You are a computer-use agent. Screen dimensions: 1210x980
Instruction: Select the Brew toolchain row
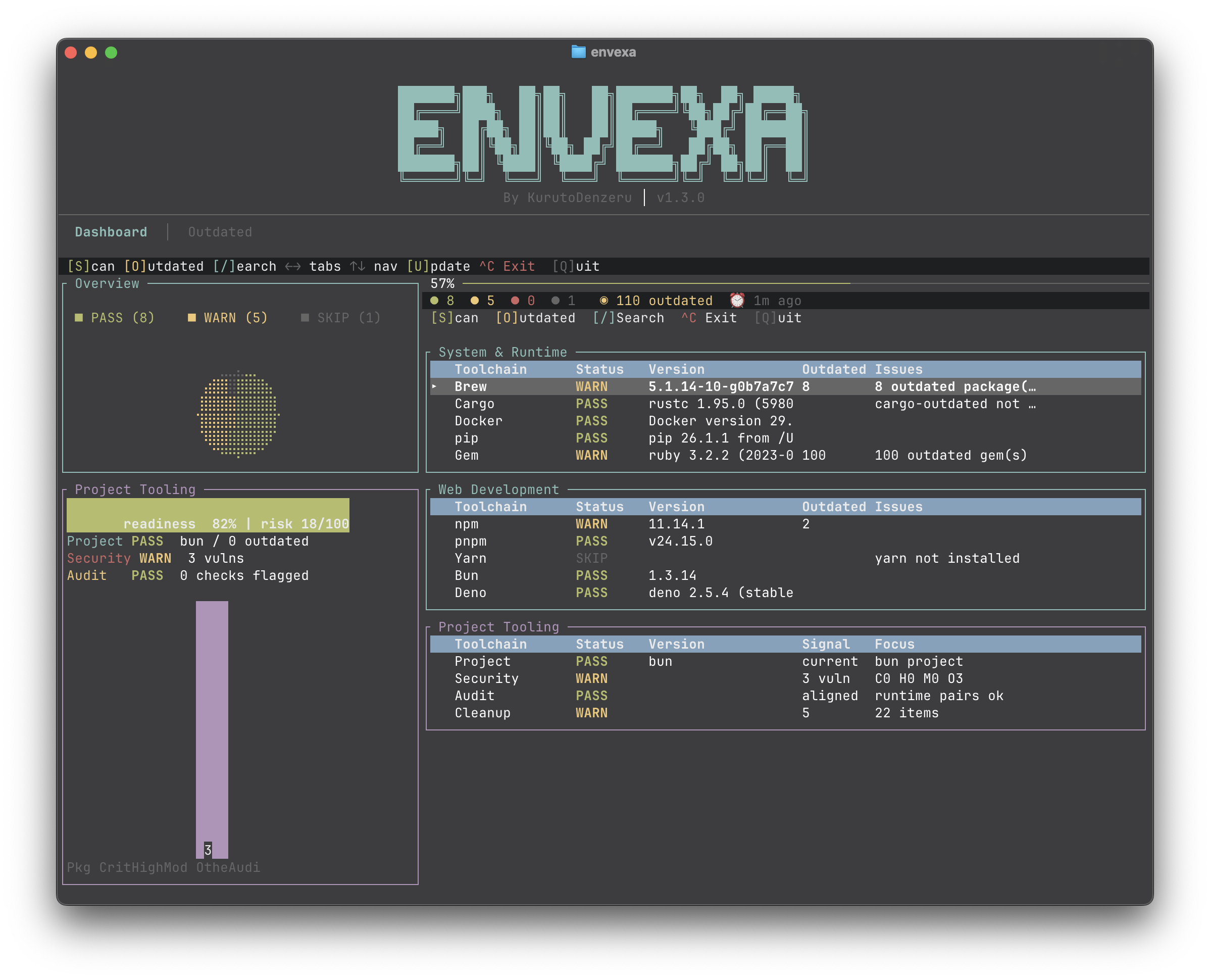(786, 386)
